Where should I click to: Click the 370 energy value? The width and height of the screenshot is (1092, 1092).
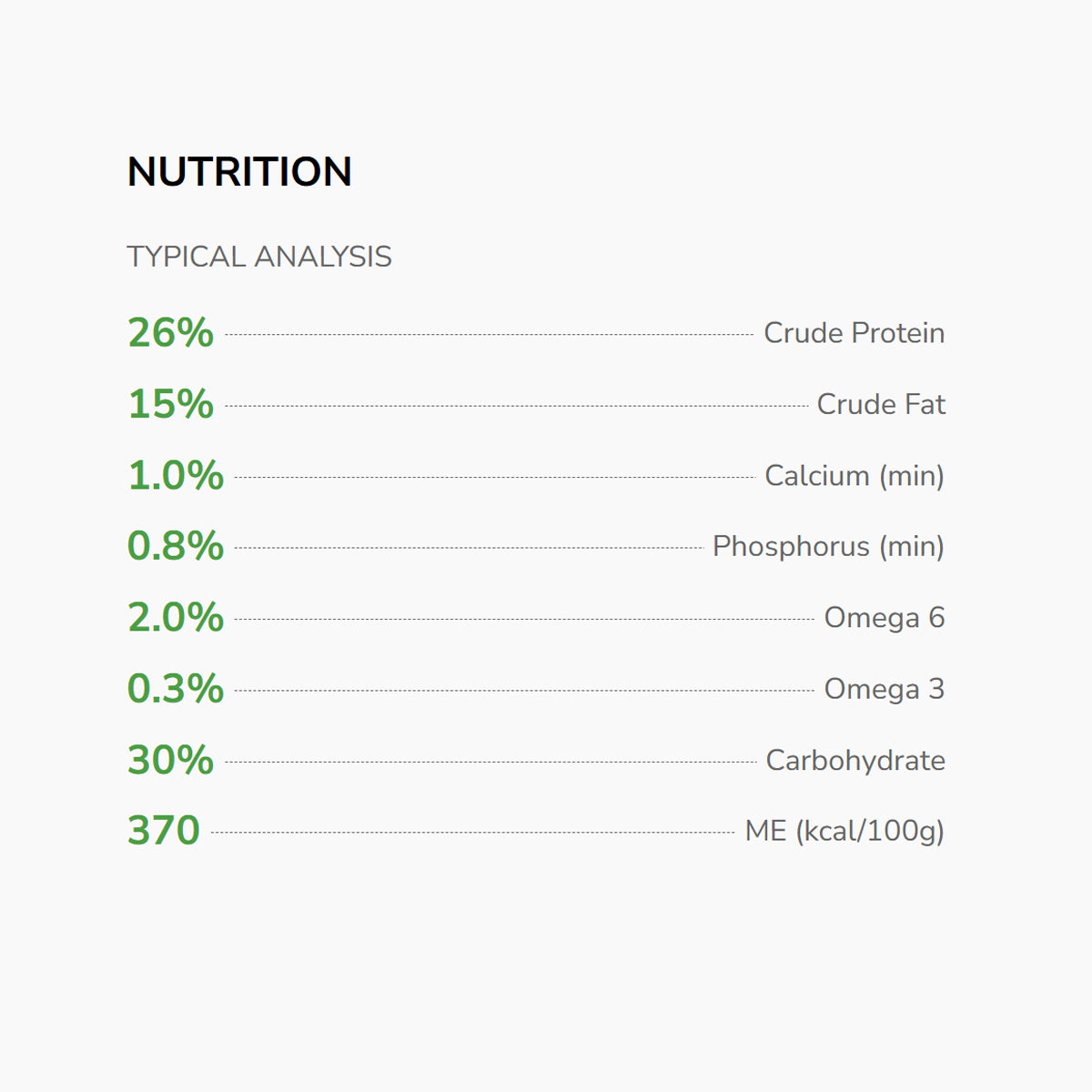coord(164,831)
